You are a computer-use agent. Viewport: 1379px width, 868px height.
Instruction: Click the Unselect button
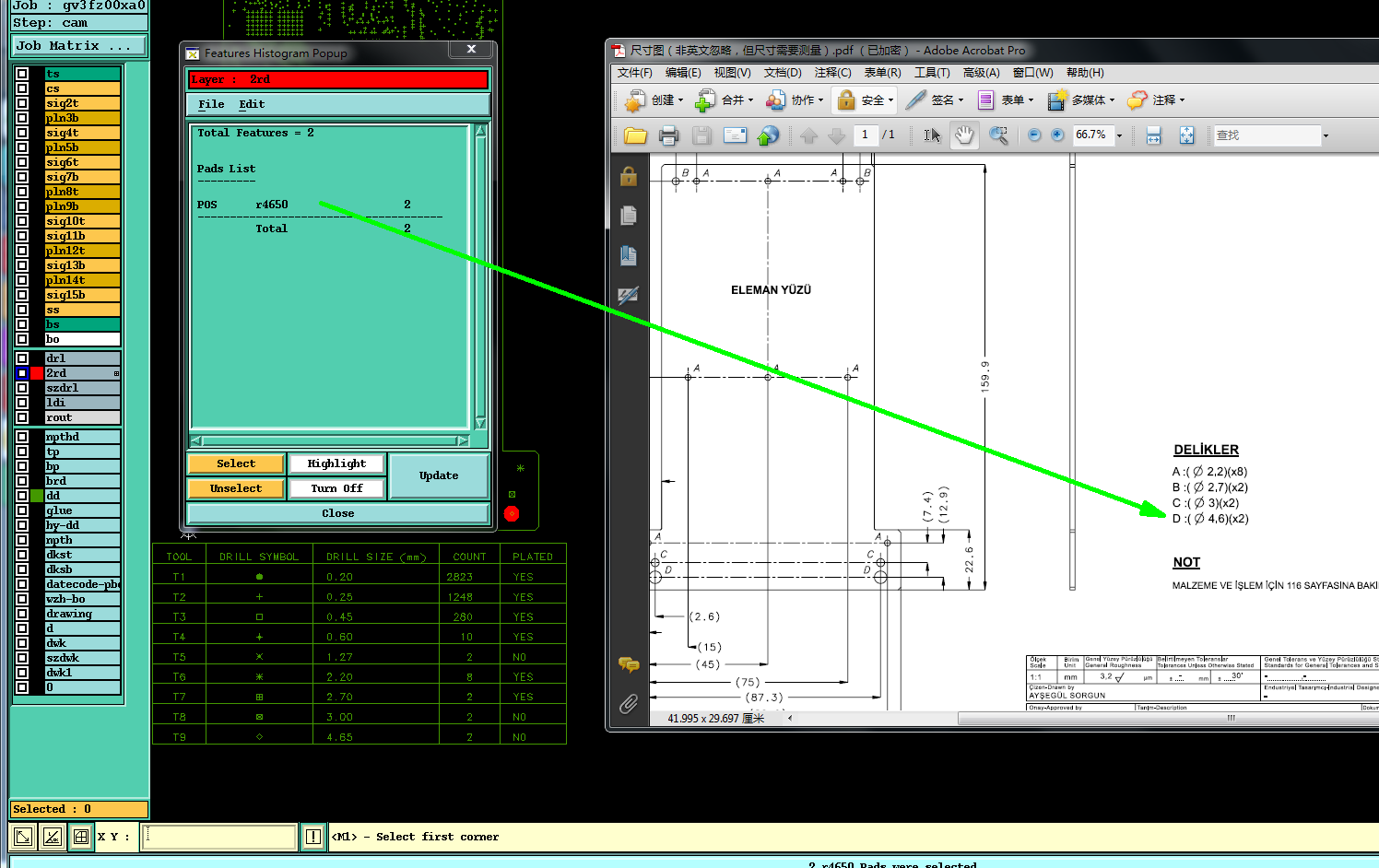[236, 488]
